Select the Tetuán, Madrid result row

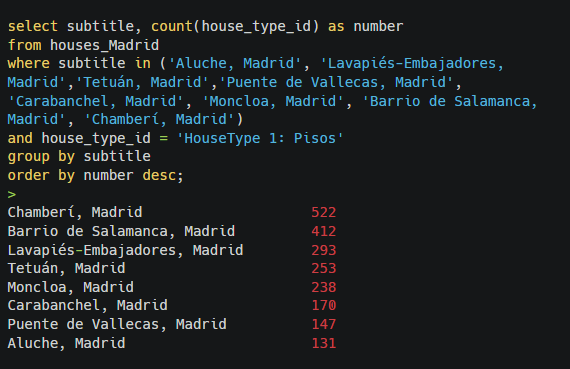(172, 268)
